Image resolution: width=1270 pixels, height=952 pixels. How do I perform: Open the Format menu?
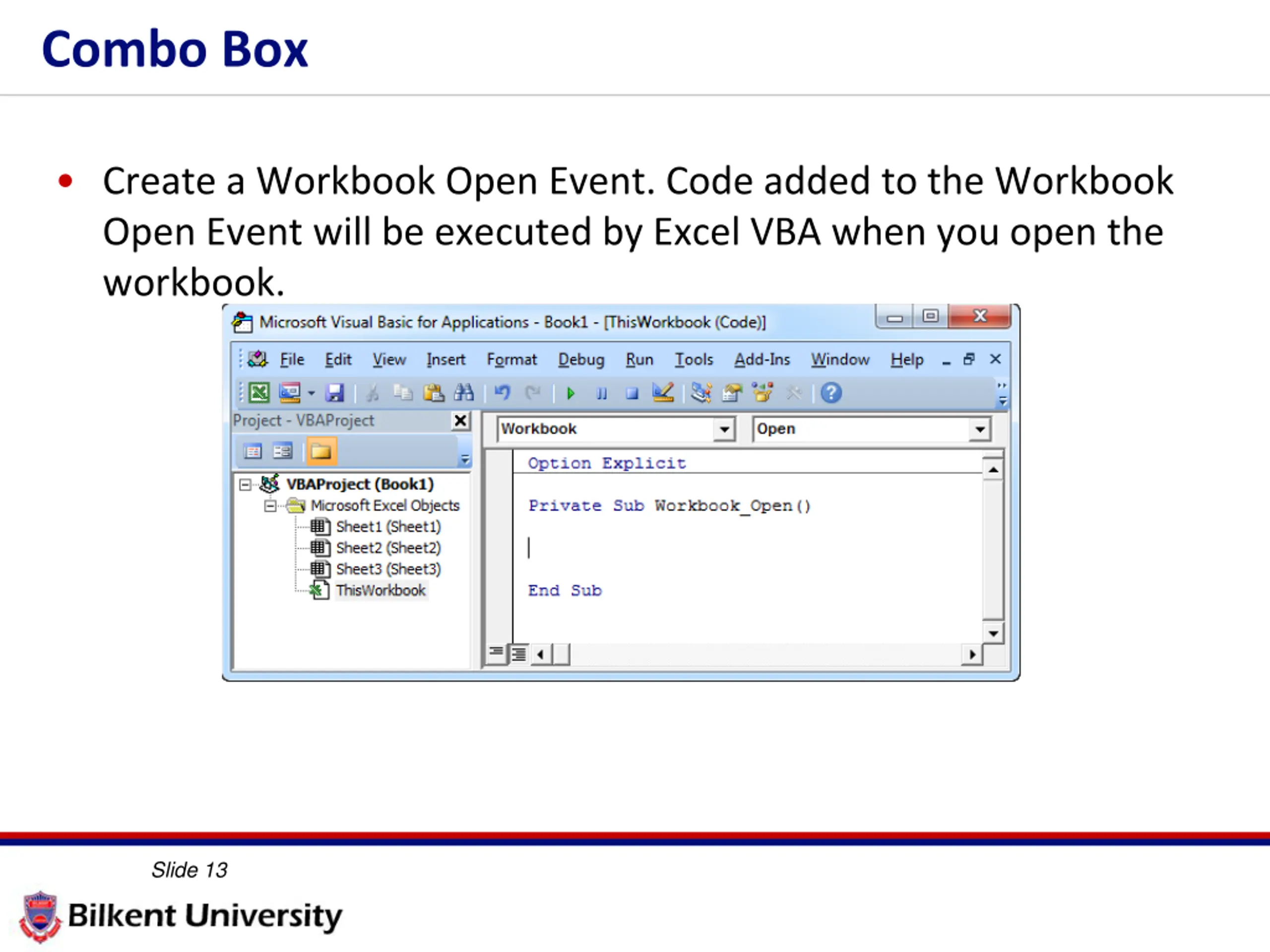(511, 360)
